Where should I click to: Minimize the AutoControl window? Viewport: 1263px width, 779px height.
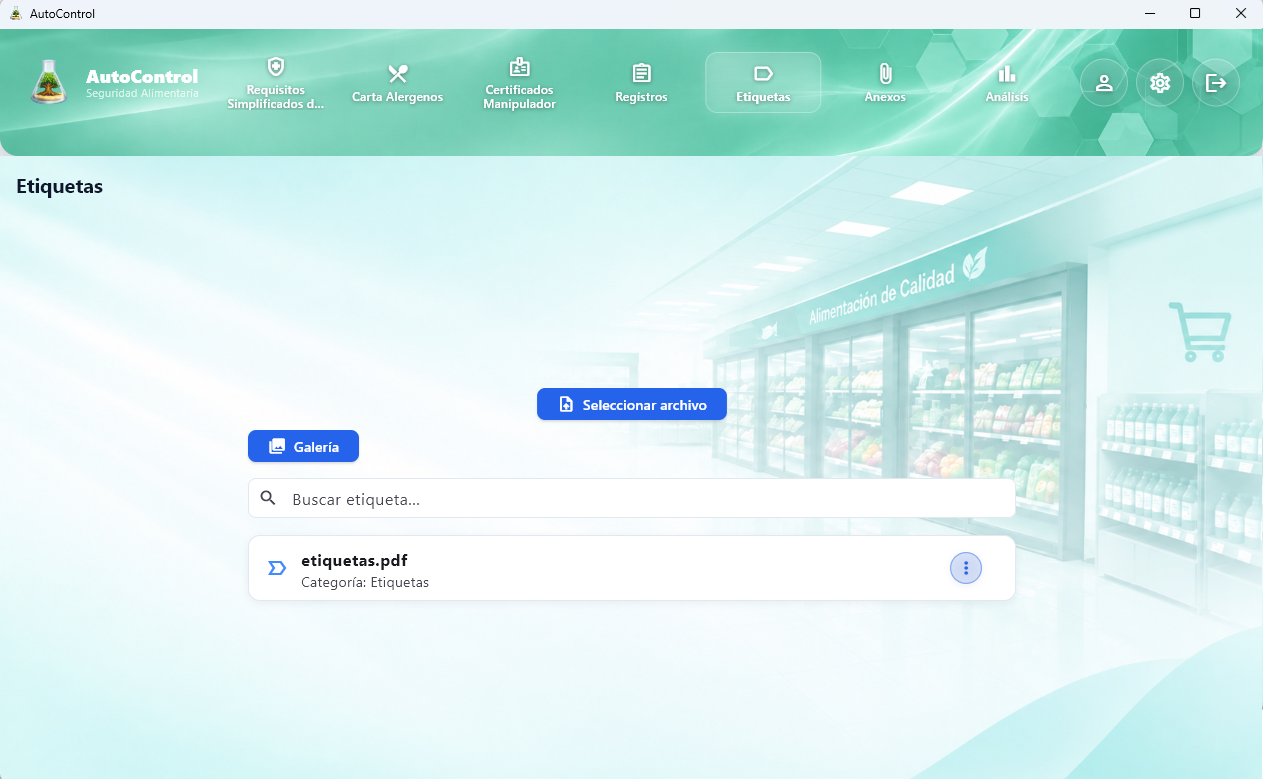1149,13
